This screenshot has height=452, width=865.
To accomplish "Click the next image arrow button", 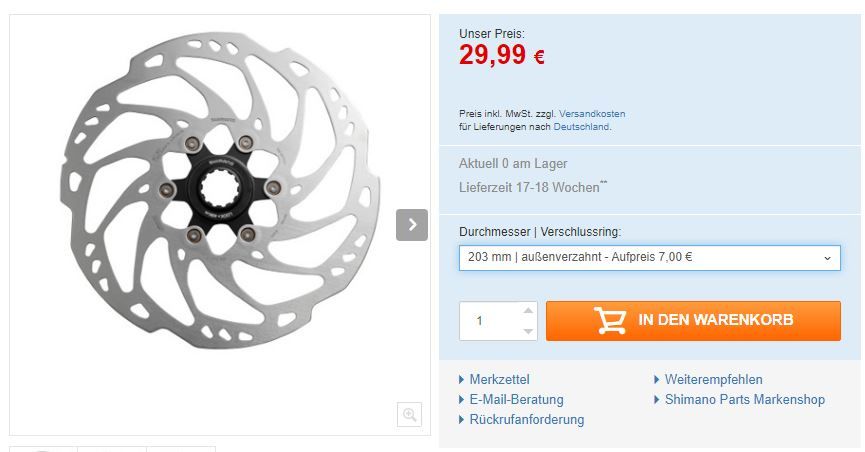I will tap(412, 225).
